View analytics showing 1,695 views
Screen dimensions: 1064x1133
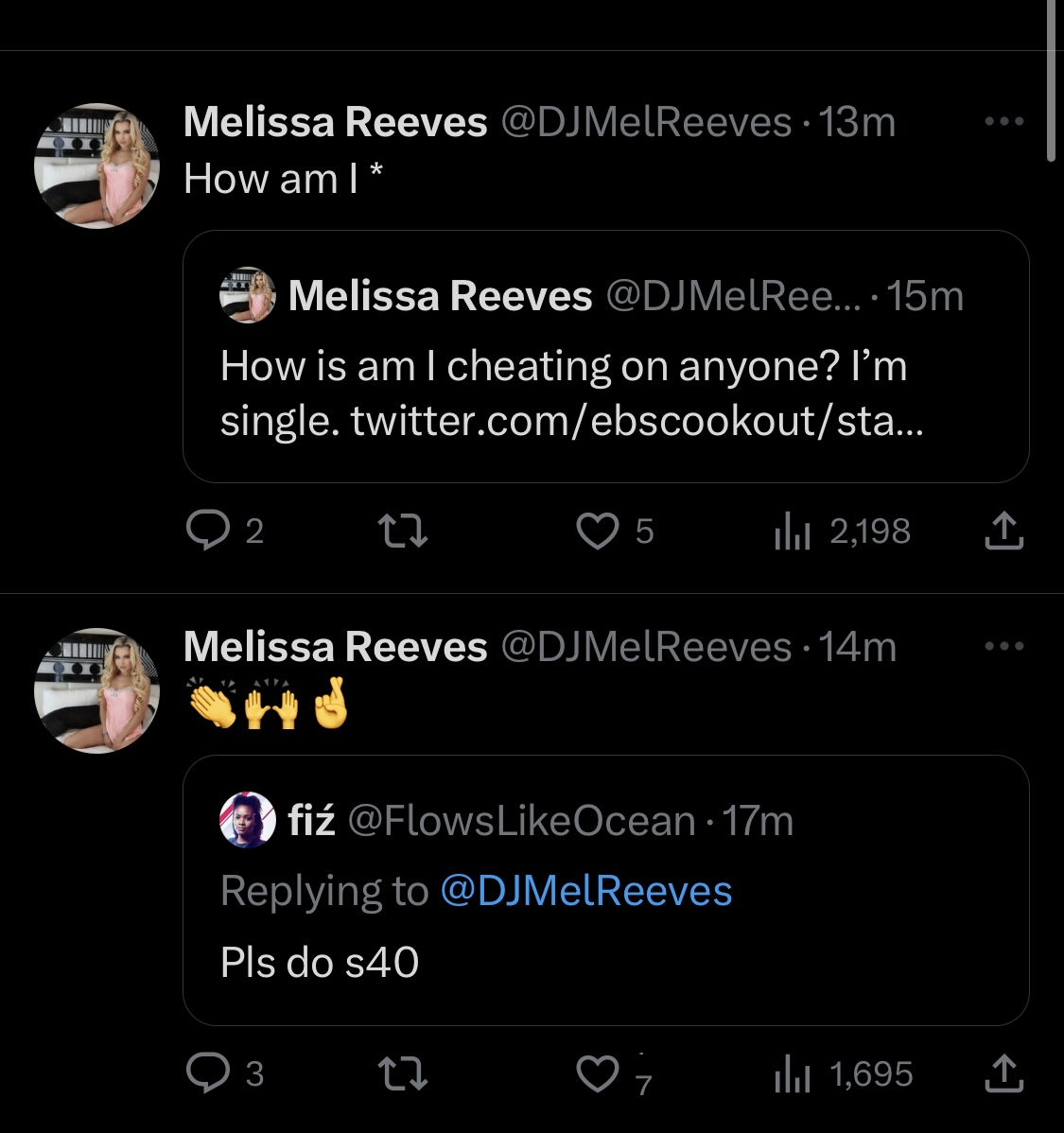coord(844,1073)
